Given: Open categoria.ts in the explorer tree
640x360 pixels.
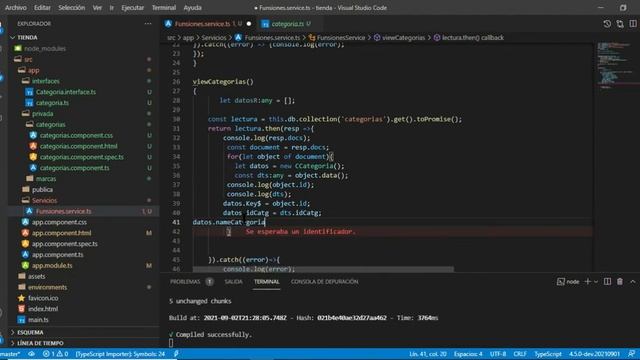Looking at the screenshot, I should 52,103.
